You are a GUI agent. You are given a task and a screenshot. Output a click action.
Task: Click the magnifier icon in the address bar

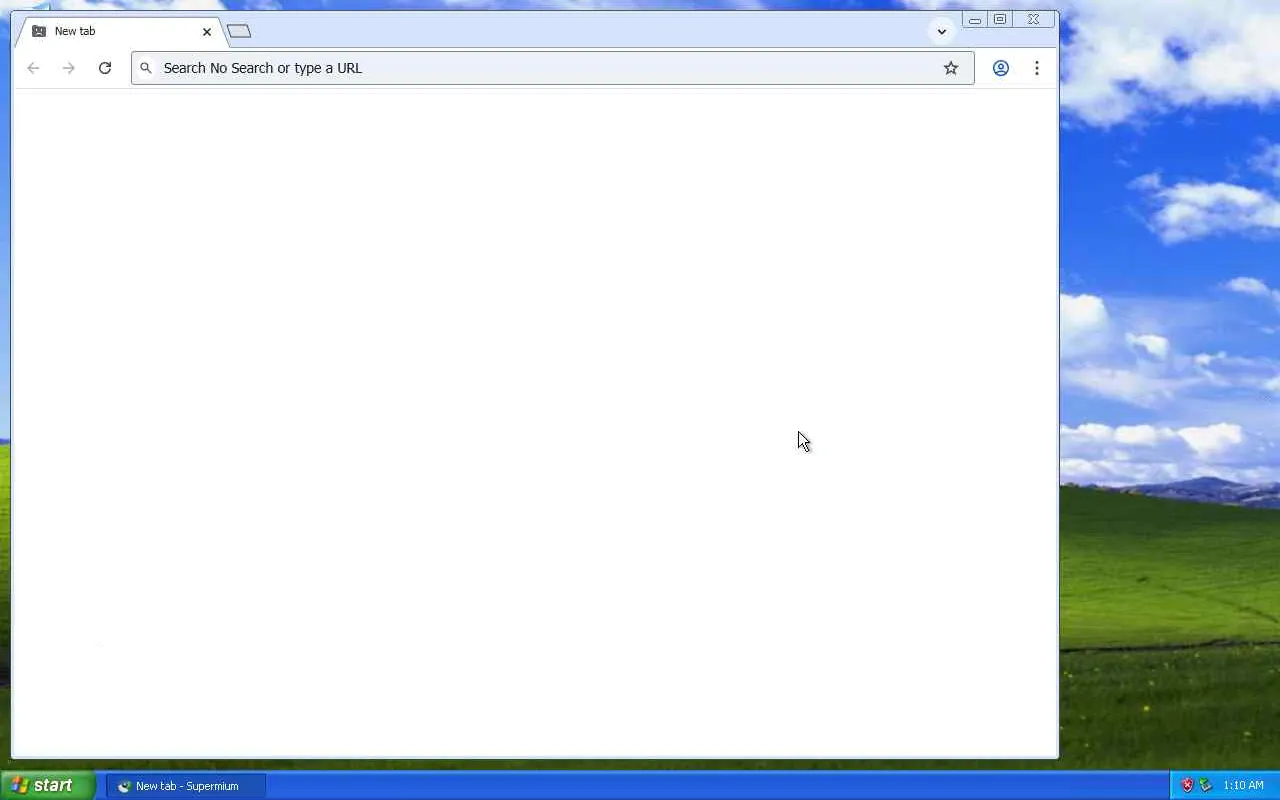(146, 68)
